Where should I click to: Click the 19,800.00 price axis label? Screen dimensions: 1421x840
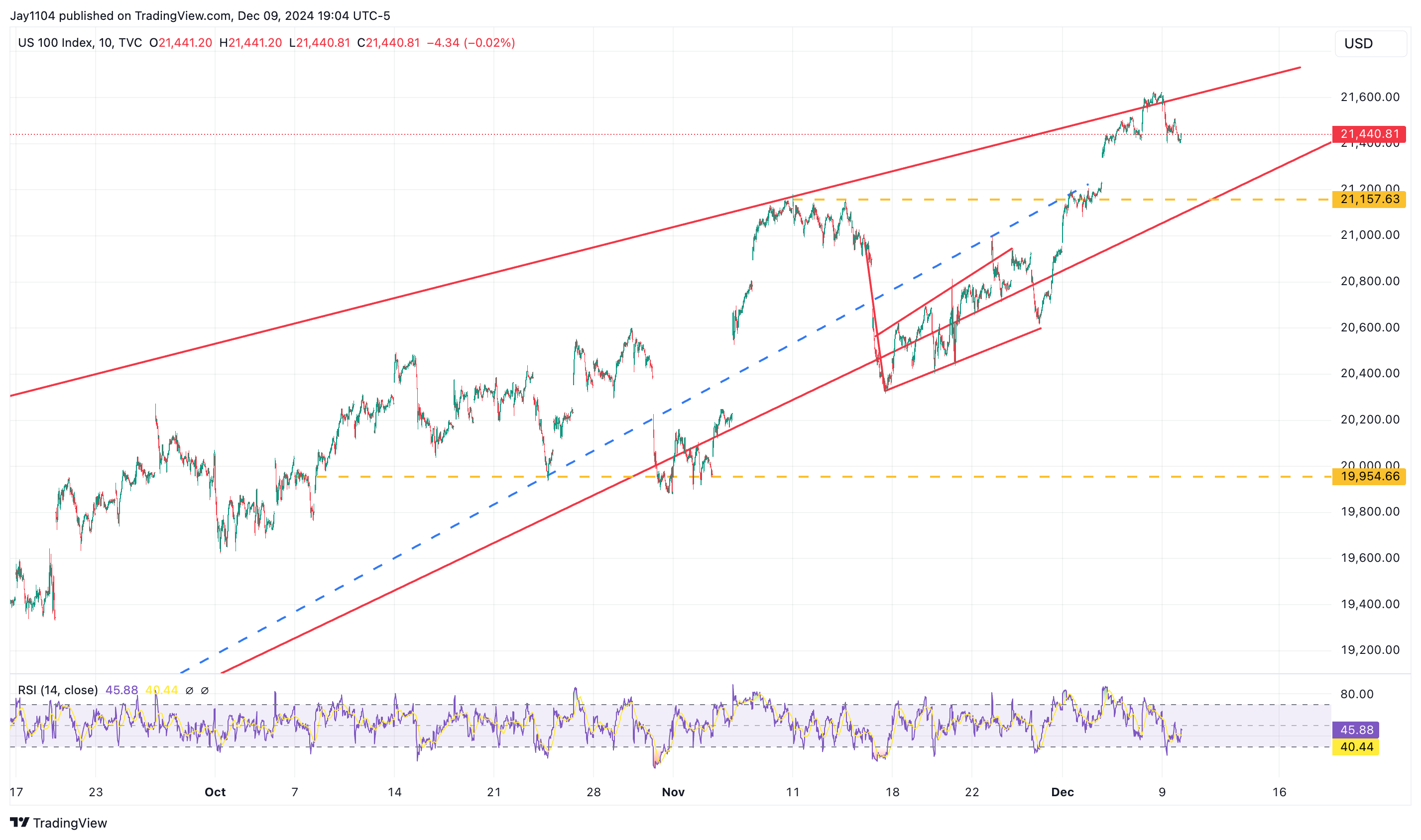[x=1370, y=512]
